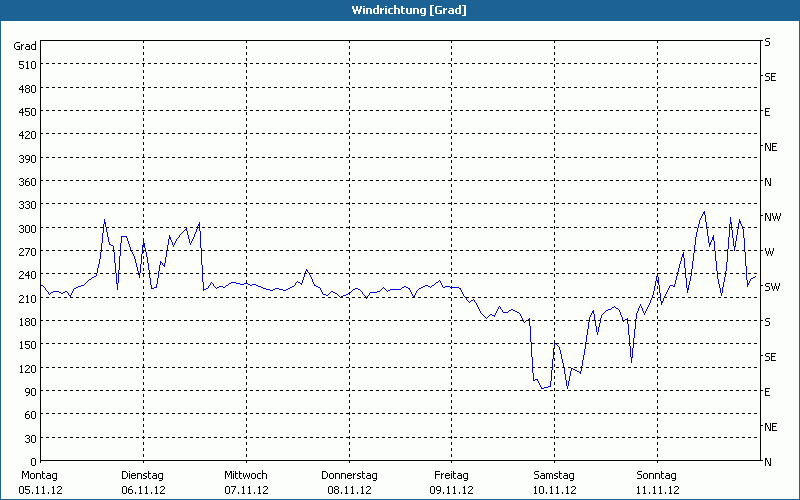The image size is (800, 500).
Task: Select the W compass label on the right axis
Action: click(x=769, y=252)
